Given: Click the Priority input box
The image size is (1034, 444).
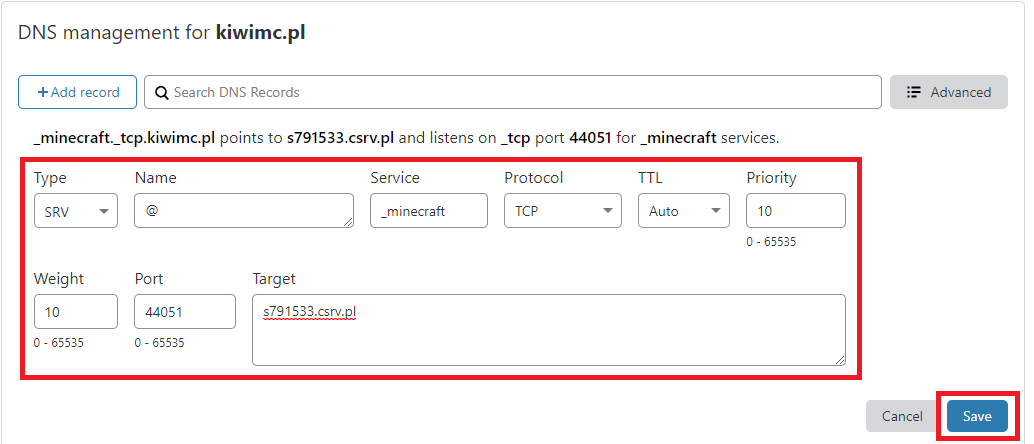Looking at the screenshot, I should pos(795,211).
